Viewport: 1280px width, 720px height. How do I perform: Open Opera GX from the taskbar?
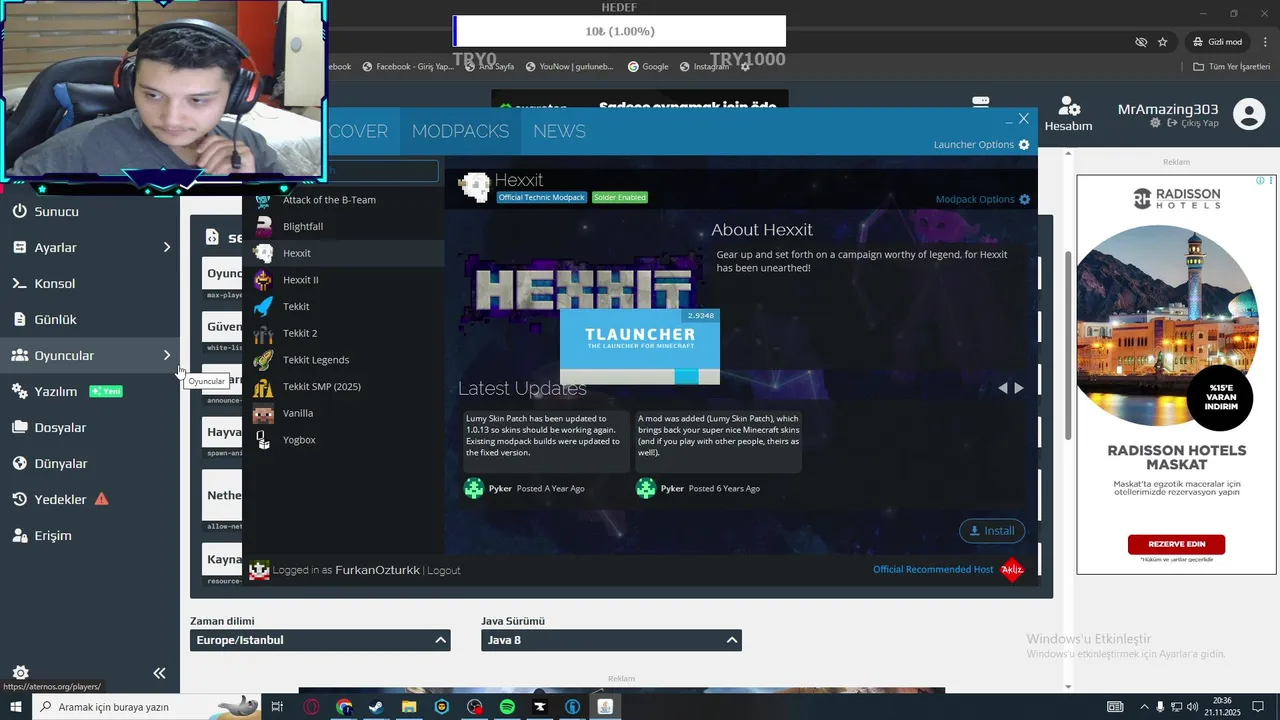[x=311, y=707]
